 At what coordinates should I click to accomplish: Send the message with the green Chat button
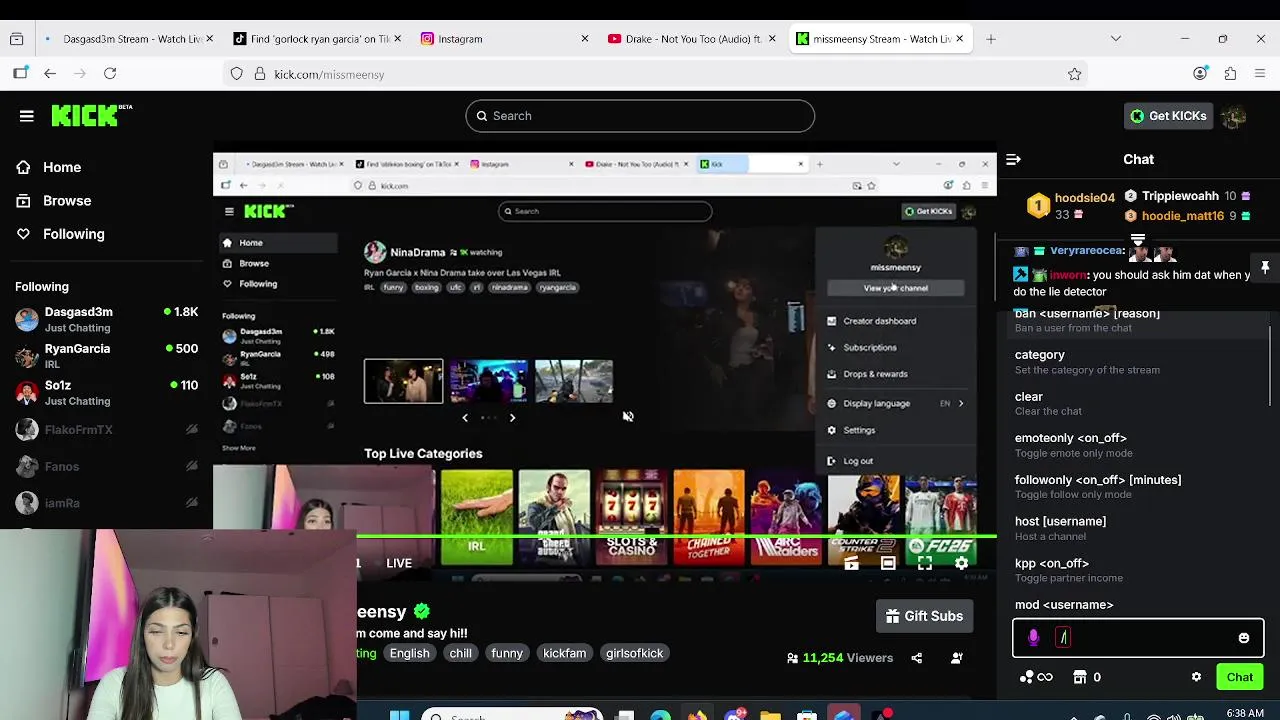pos(1240,677)
